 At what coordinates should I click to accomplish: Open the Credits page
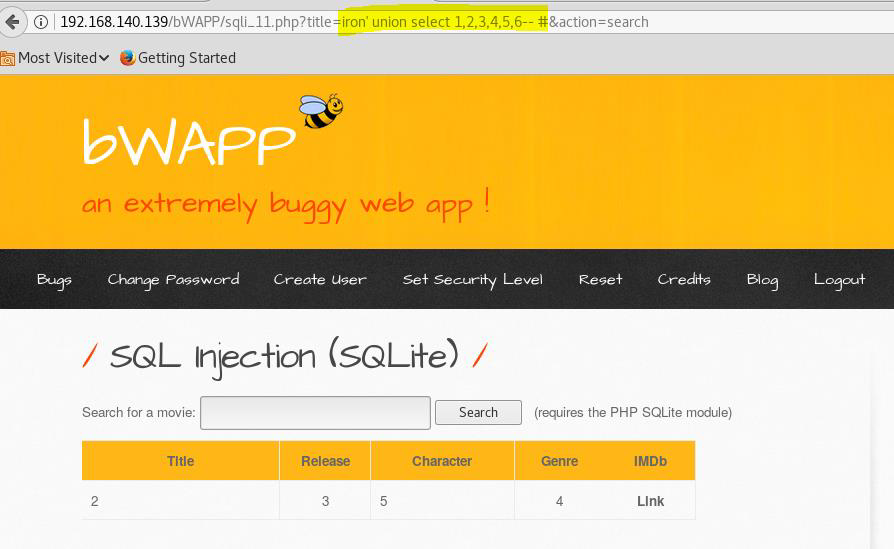tap(684, 279)
